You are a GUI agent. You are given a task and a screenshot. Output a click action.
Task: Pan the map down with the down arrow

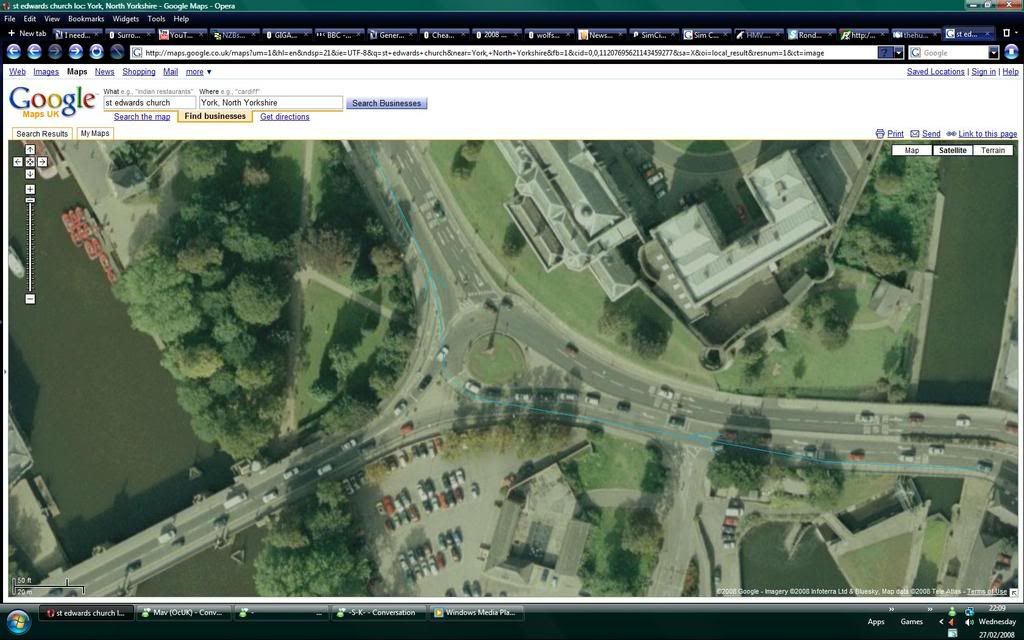(30, 174)
